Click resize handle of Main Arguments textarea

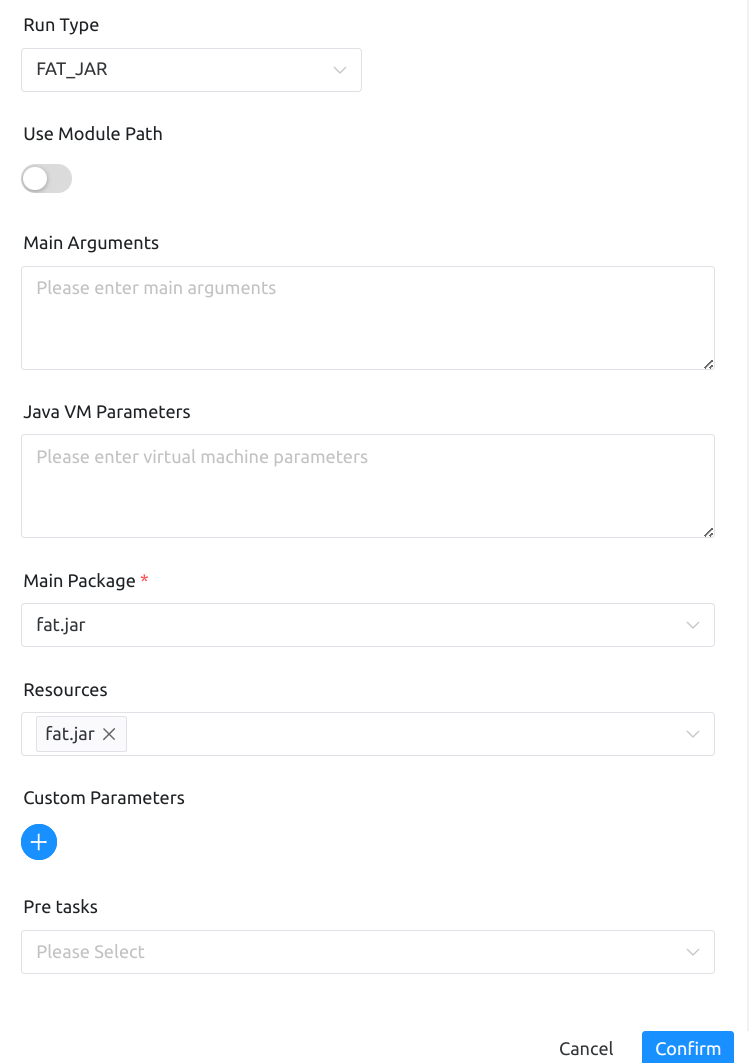(708, 364)
